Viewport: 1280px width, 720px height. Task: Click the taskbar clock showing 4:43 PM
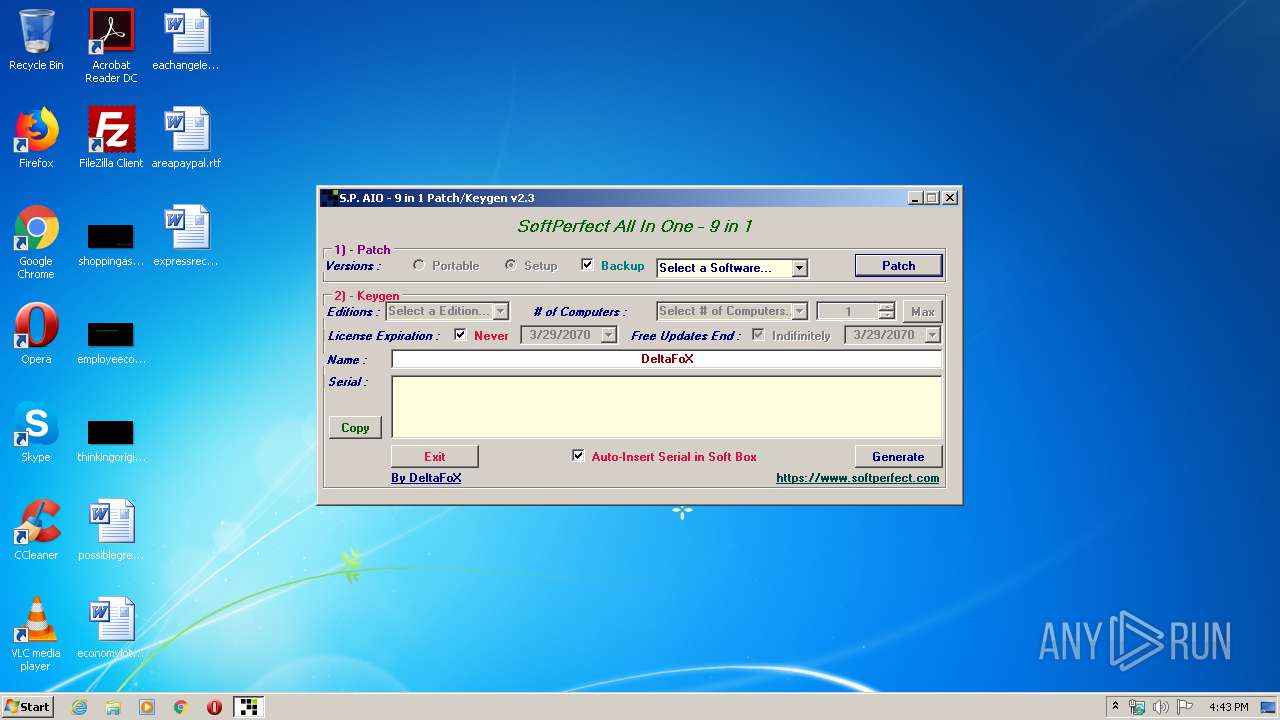[1228, 707]
